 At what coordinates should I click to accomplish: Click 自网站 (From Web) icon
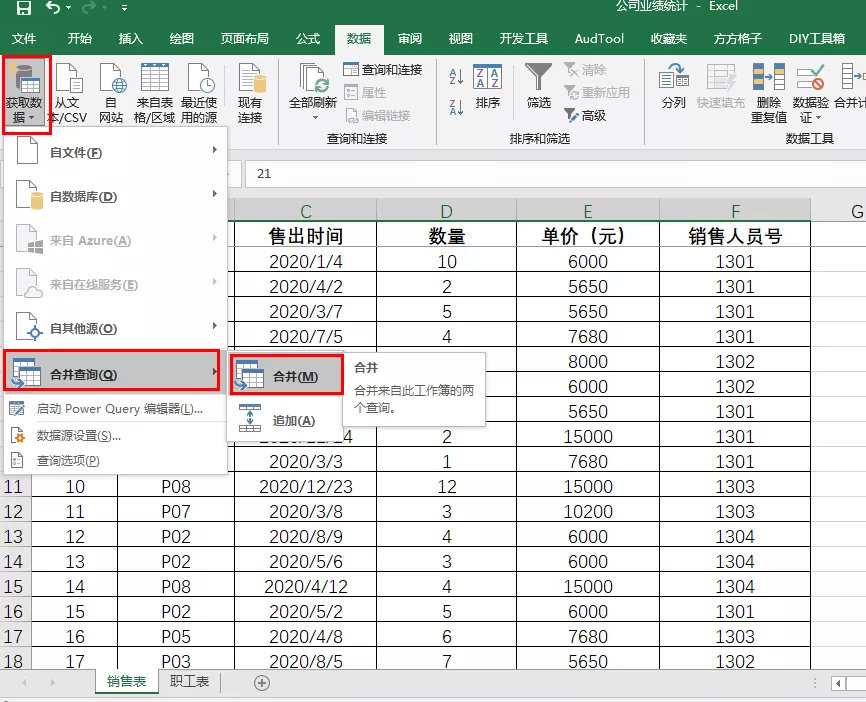(113, 78)
